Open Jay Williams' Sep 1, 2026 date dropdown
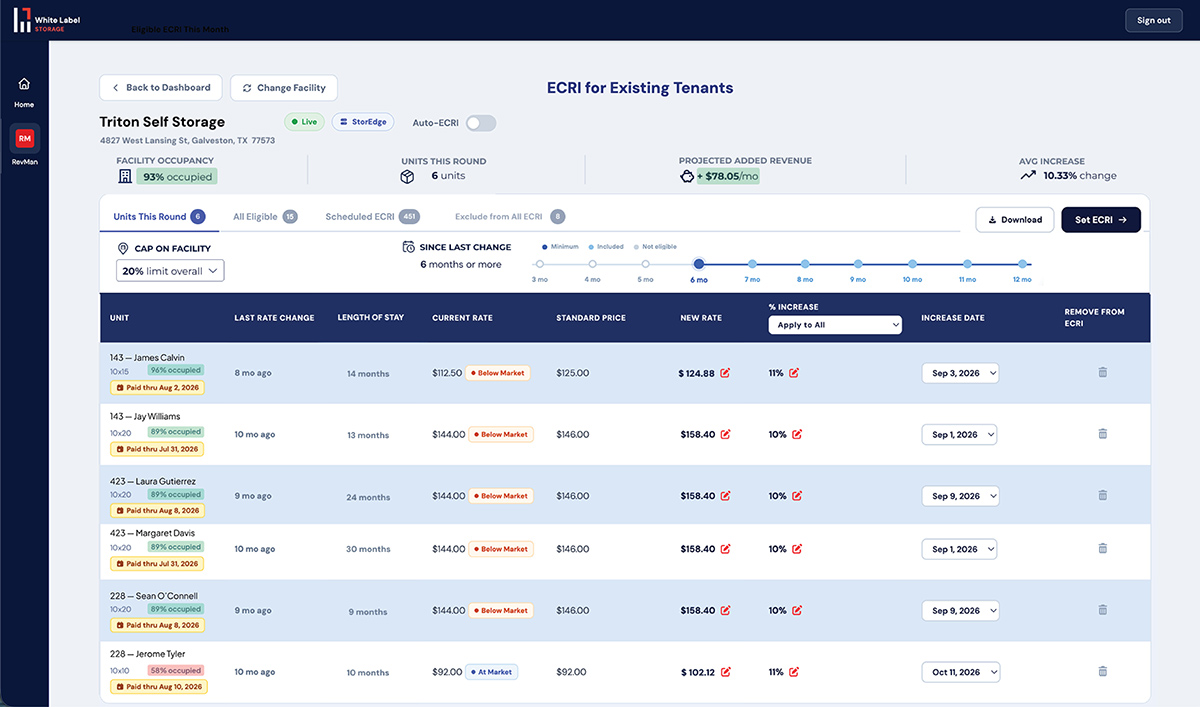Screen dimensions: 1200x707 coord(960,435)
